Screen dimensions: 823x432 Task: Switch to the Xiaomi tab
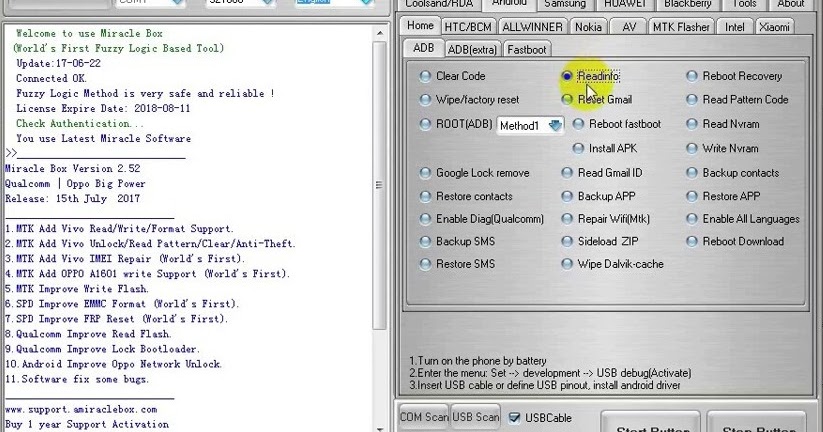(774, 27)
